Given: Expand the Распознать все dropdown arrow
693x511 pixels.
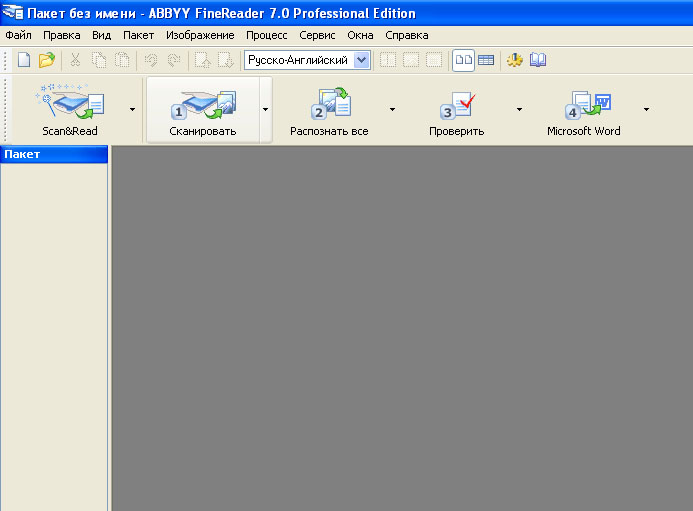Looking at the screenshot, I should (392, 109).
